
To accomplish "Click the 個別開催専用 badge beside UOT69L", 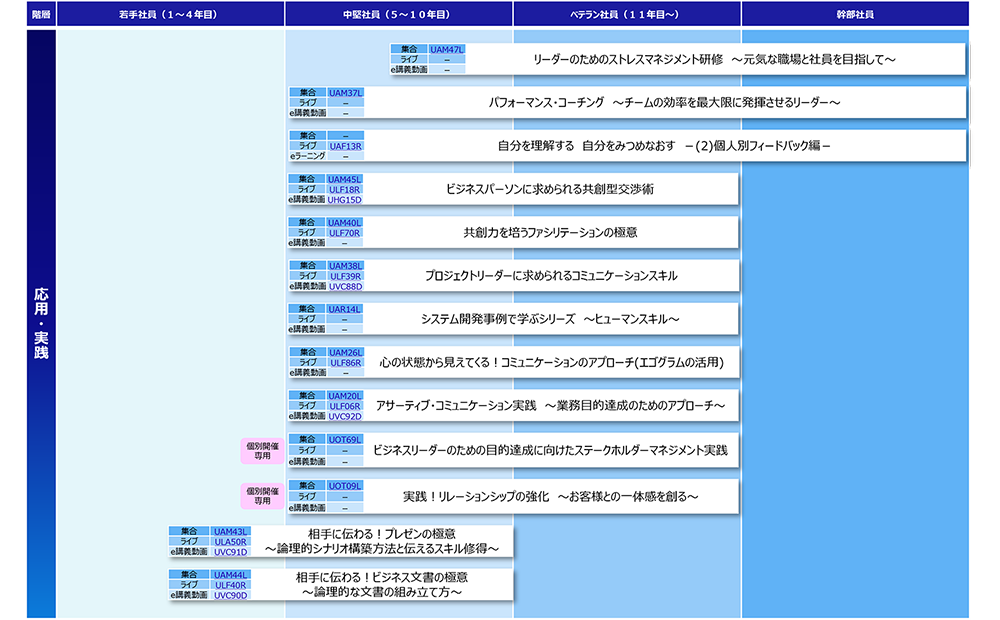I will point(262,451).
